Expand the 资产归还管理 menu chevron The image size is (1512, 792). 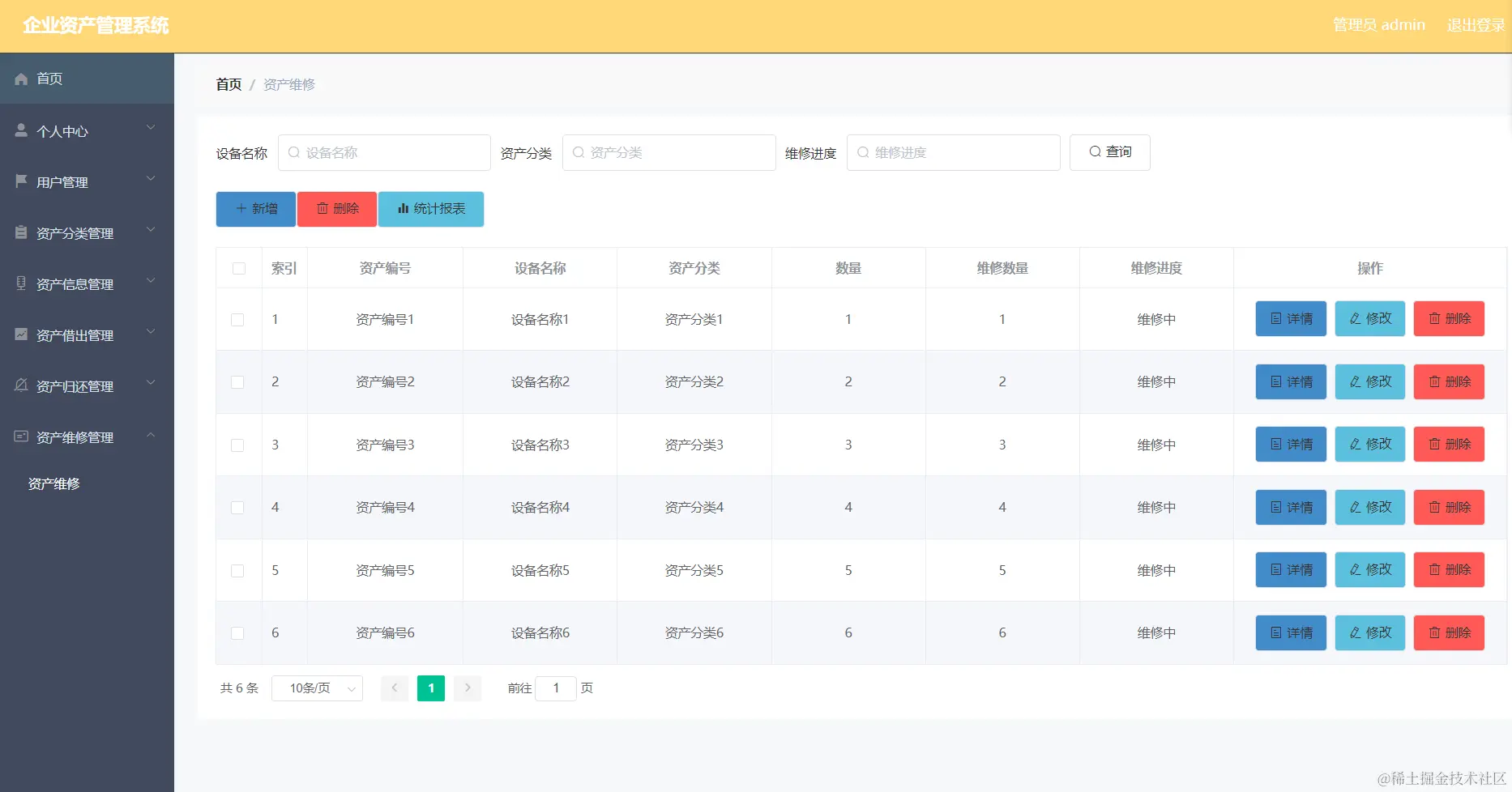pos(151,383)
